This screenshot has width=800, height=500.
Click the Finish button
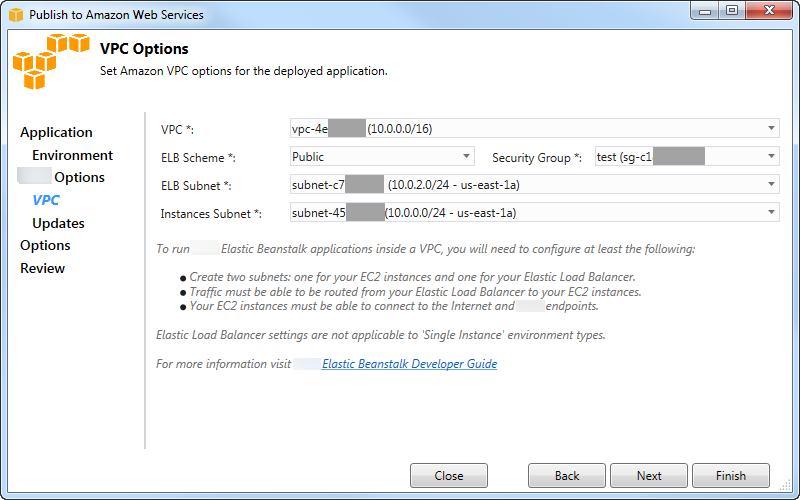(731, 476)
